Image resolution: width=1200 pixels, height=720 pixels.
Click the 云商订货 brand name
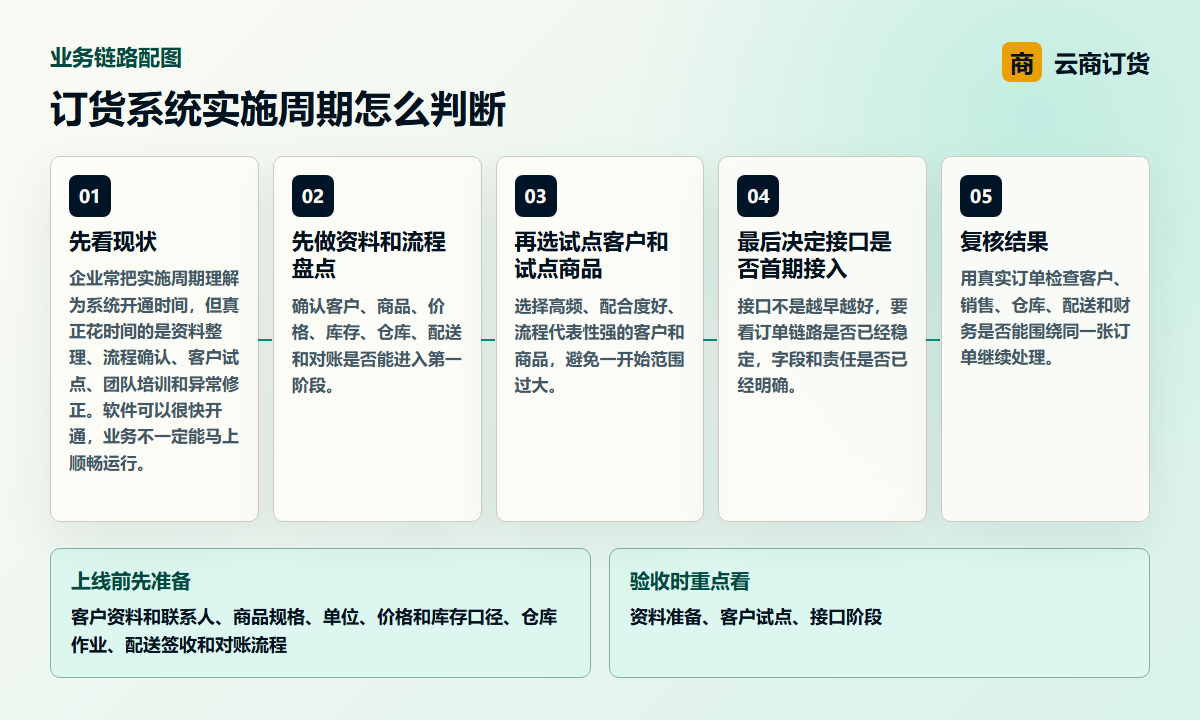tap(1102, 63)
